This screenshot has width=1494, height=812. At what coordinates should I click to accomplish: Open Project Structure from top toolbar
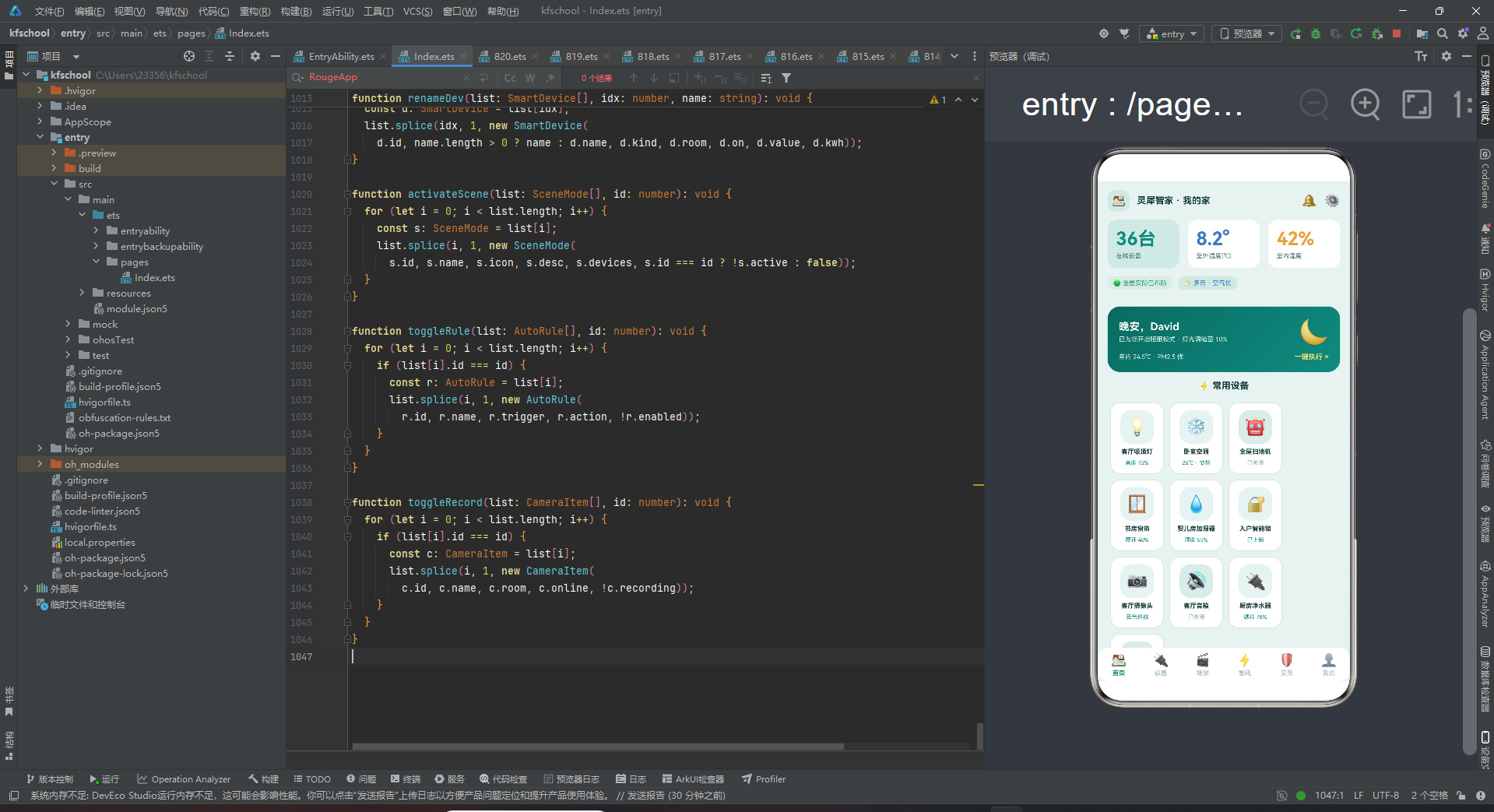1422,33
